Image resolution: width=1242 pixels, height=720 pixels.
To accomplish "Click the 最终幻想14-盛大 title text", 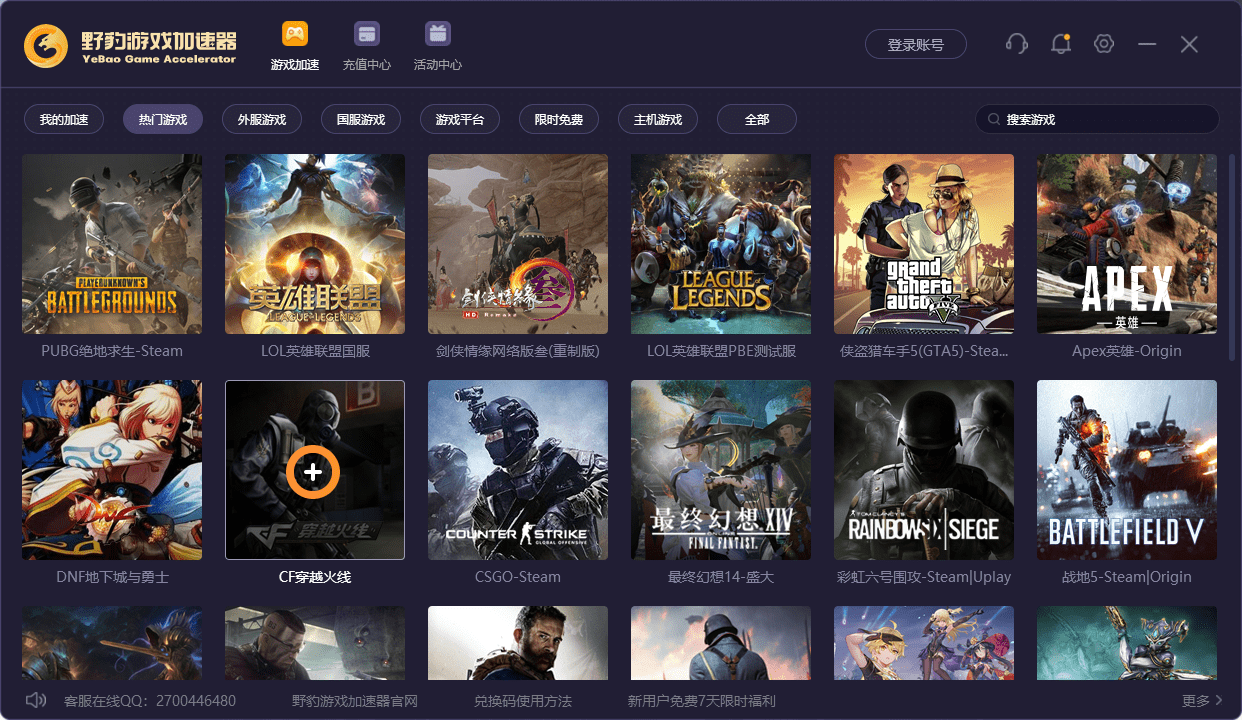I will (x=721, y=577).
